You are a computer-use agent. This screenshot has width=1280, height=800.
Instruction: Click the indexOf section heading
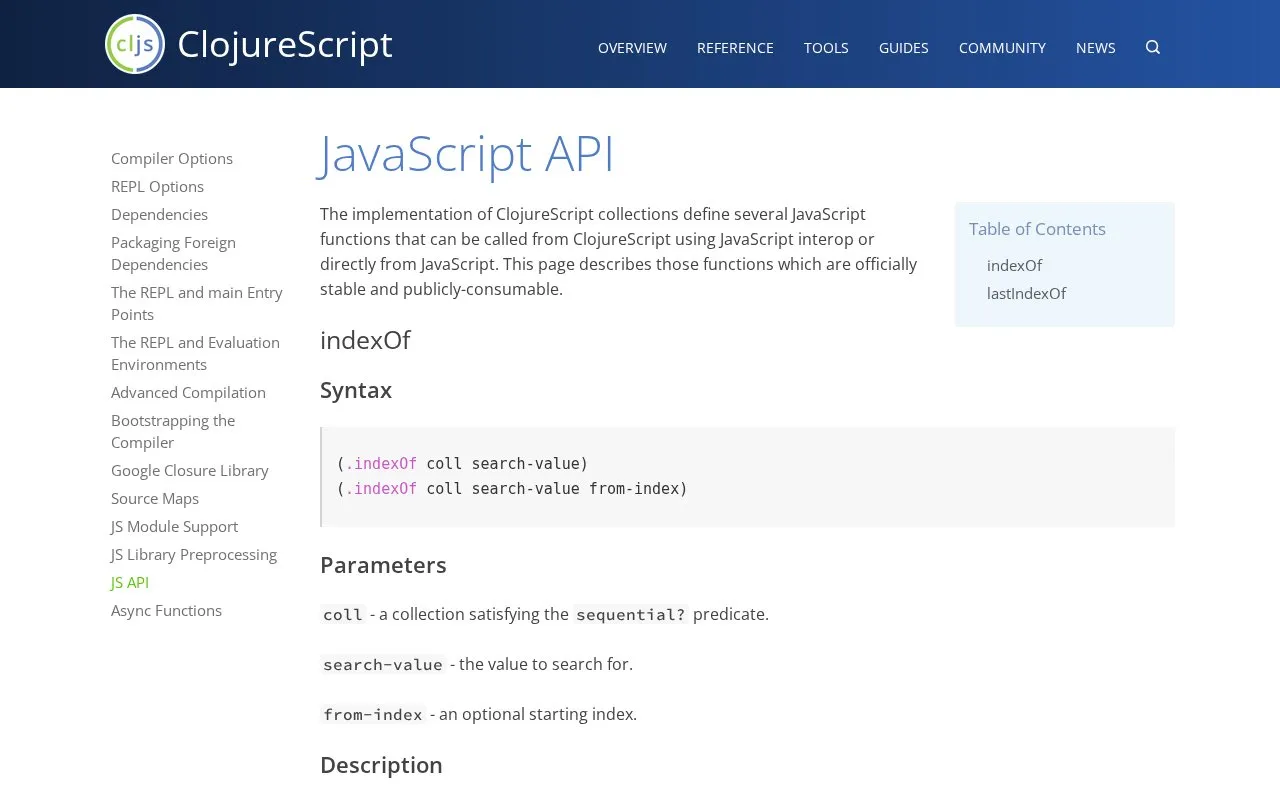(x=365, y=340)
